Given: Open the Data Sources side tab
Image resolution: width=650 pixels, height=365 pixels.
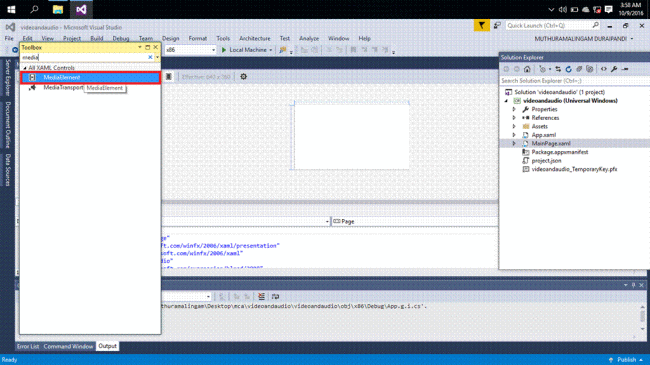Looking at the screenshot, I should pos(8,170).
